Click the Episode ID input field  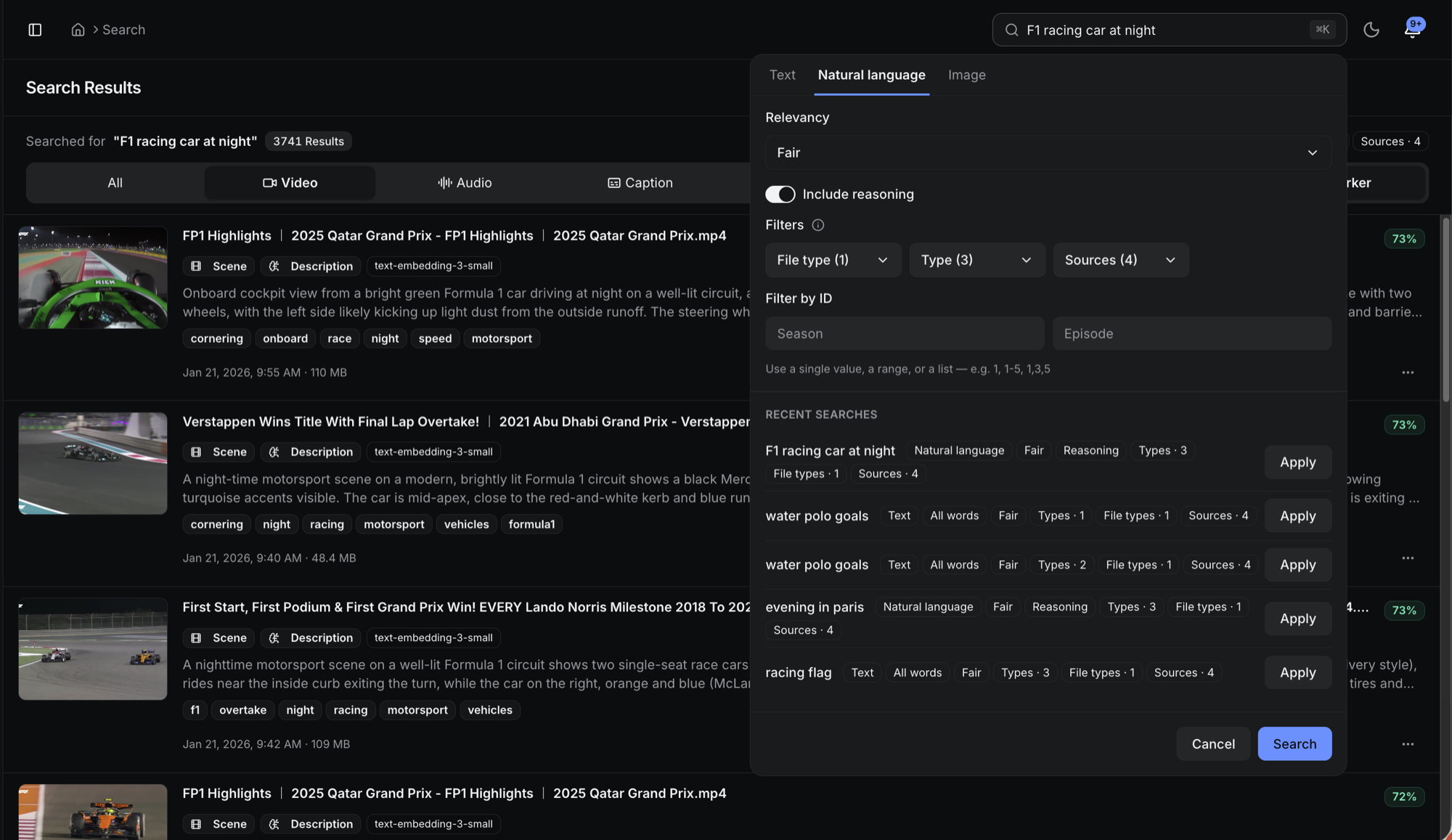[1192, 333]
